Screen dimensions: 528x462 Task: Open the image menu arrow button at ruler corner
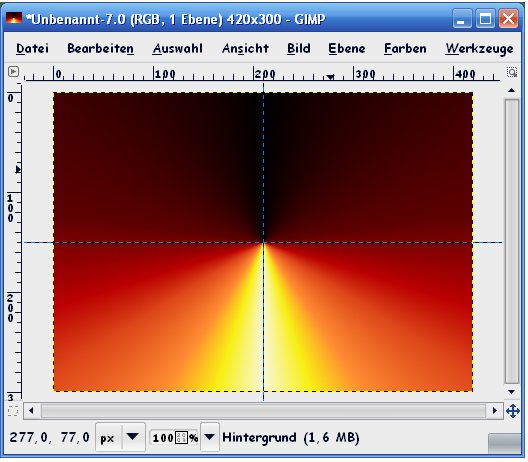pos(13,72)
